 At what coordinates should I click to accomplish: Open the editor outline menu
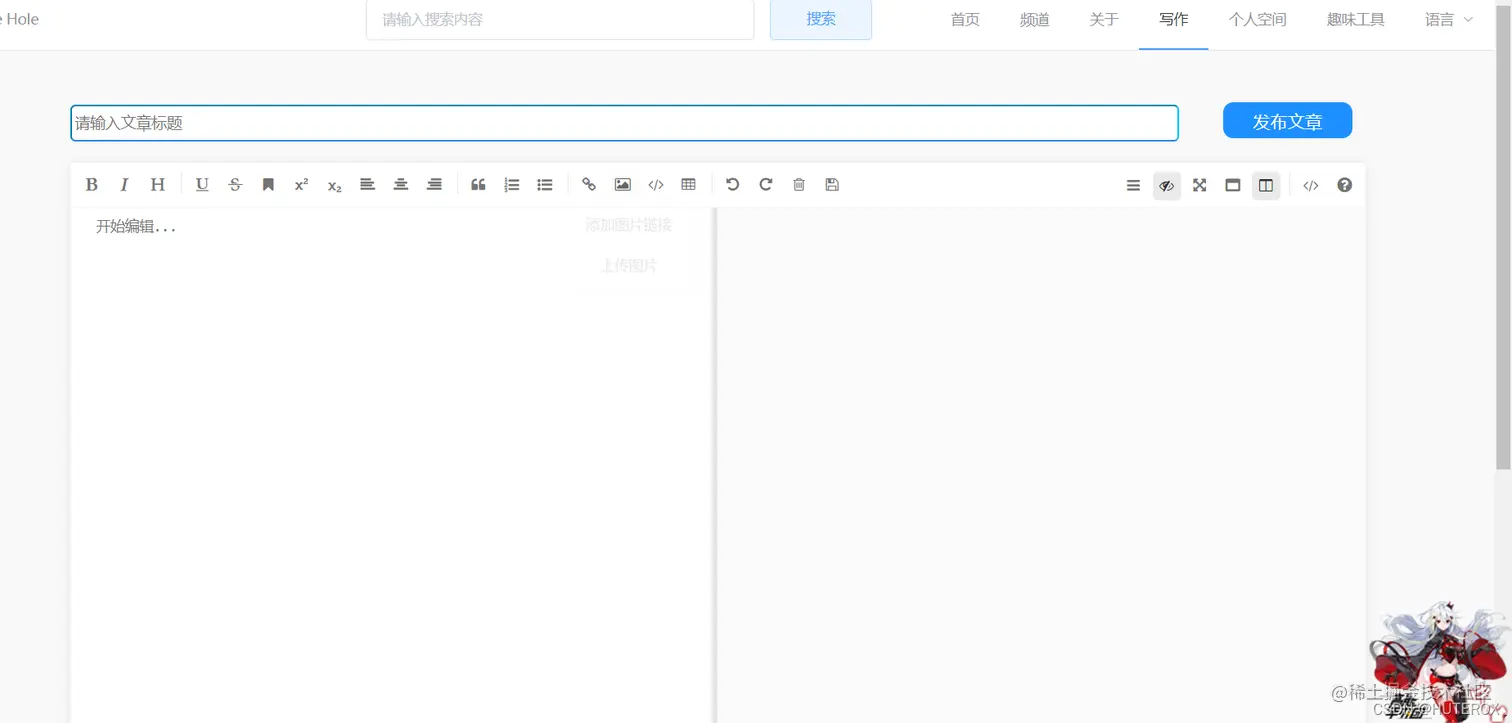(1133, 185)
